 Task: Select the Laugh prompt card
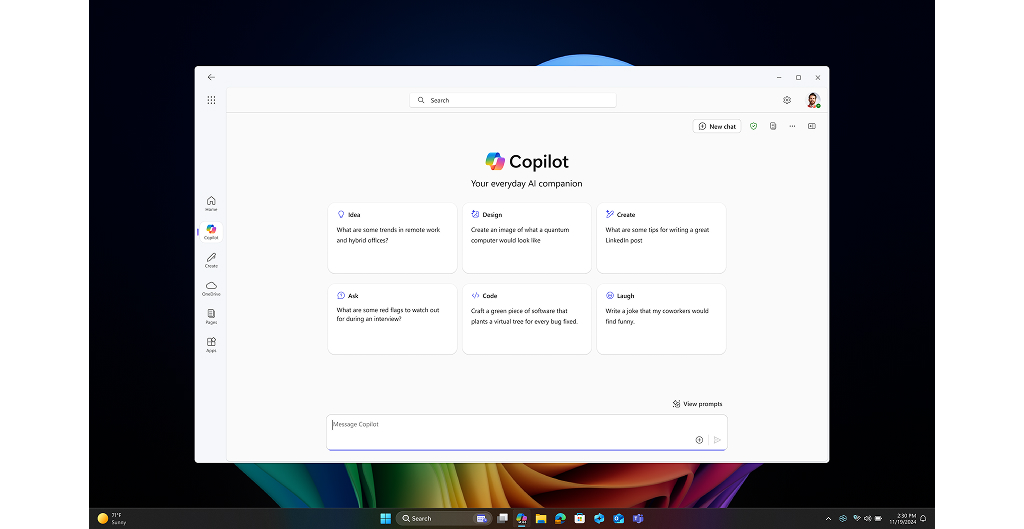click(661, 319)
